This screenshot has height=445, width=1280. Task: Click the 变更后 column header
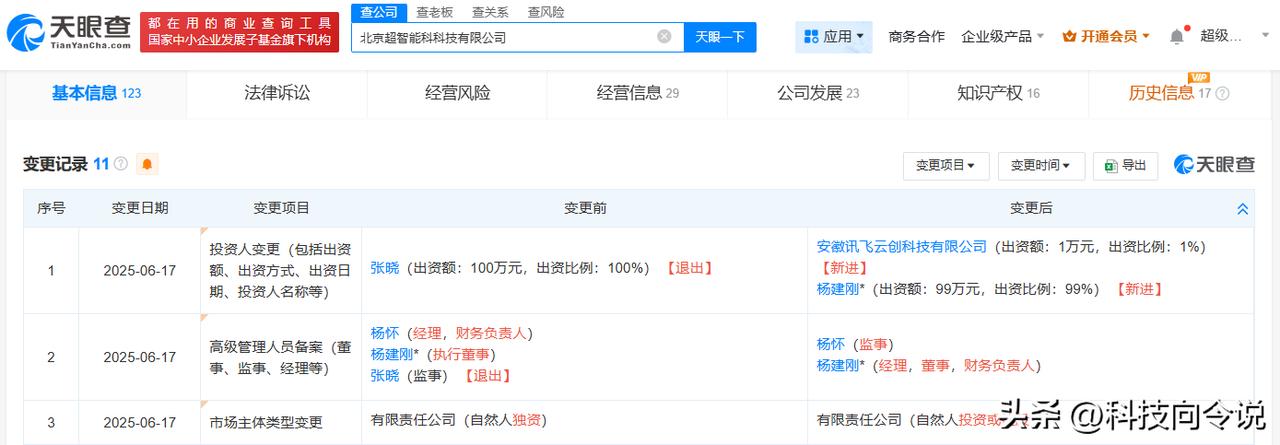(1031, 208)
